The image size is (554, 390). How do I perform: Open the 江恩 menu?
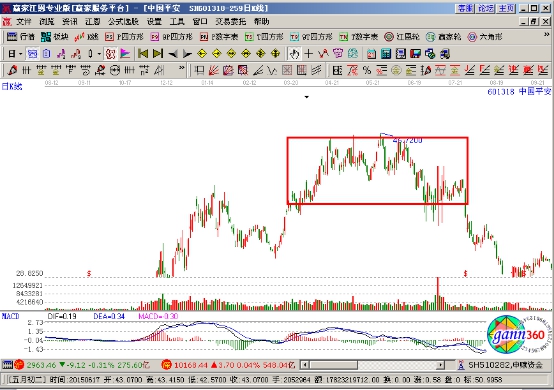pyautogui.click(x=93, y=22)
